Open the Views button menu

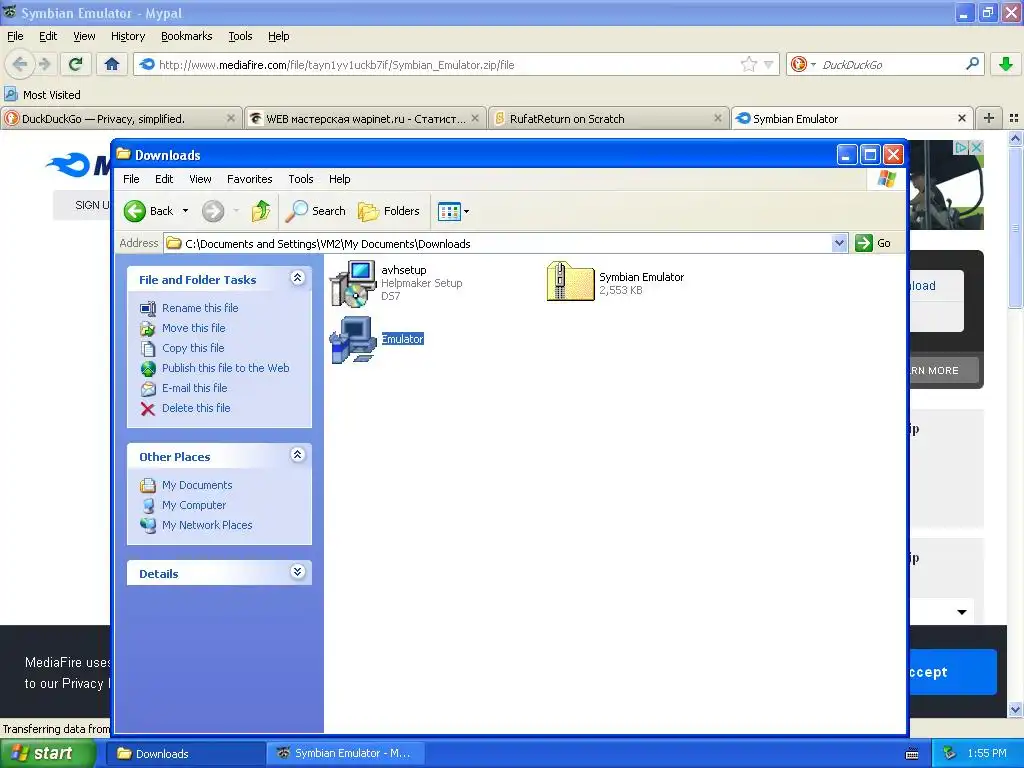453,211
